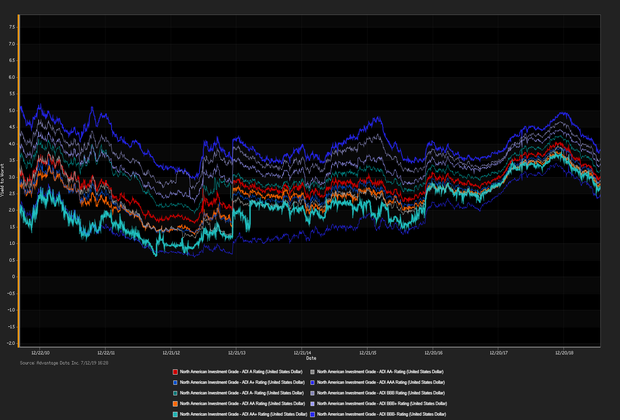Screen dimensions: 620x420
Task: Click the 12/20/16 date axis label
Action: click(433, 353)
